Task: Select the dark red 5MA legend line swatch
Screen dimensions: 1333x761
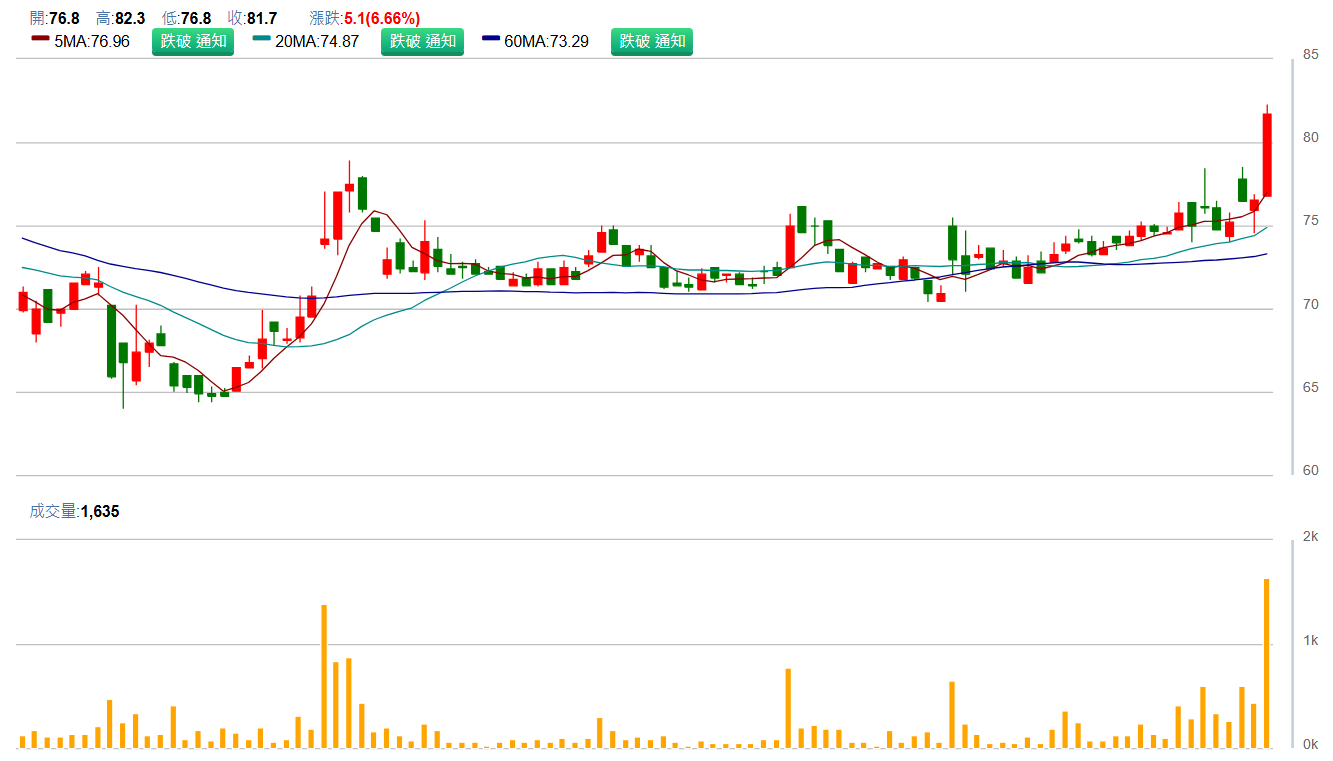Action: pyautogui.click(x=40, y=39)
